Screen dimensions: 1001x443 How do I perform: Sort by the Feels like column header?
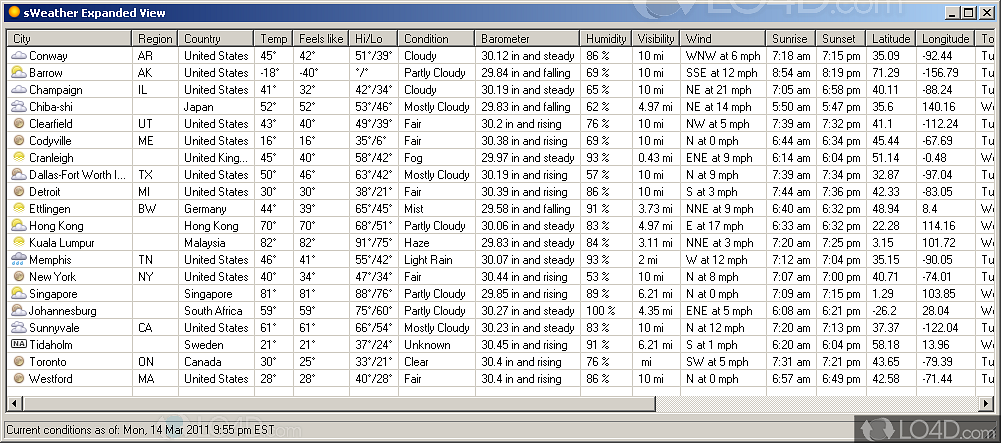pyautogui.click(x=322, y=38)
